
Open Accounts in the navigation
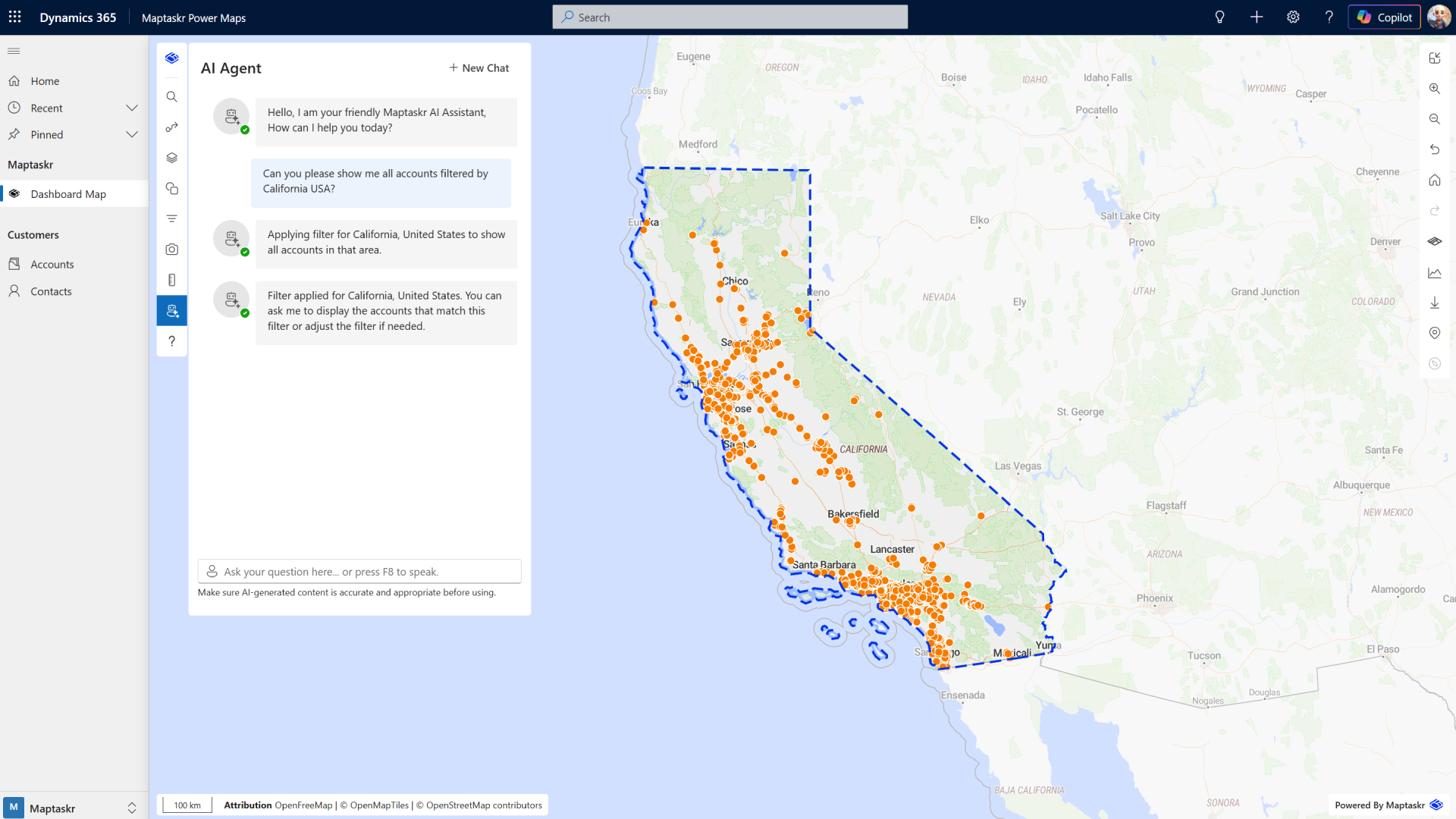[x=52, y=265]
